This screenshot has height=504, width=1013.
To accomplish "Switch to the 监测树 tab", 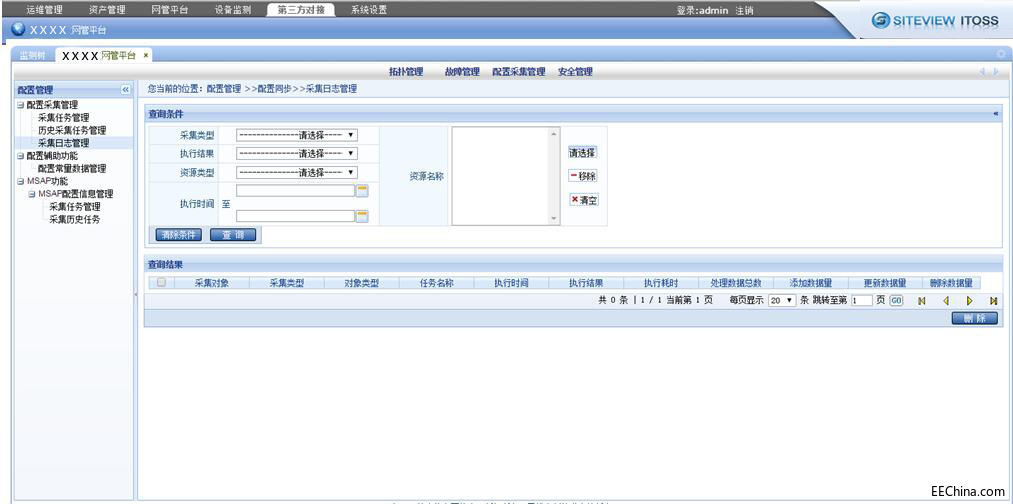I will coord(32,56).
